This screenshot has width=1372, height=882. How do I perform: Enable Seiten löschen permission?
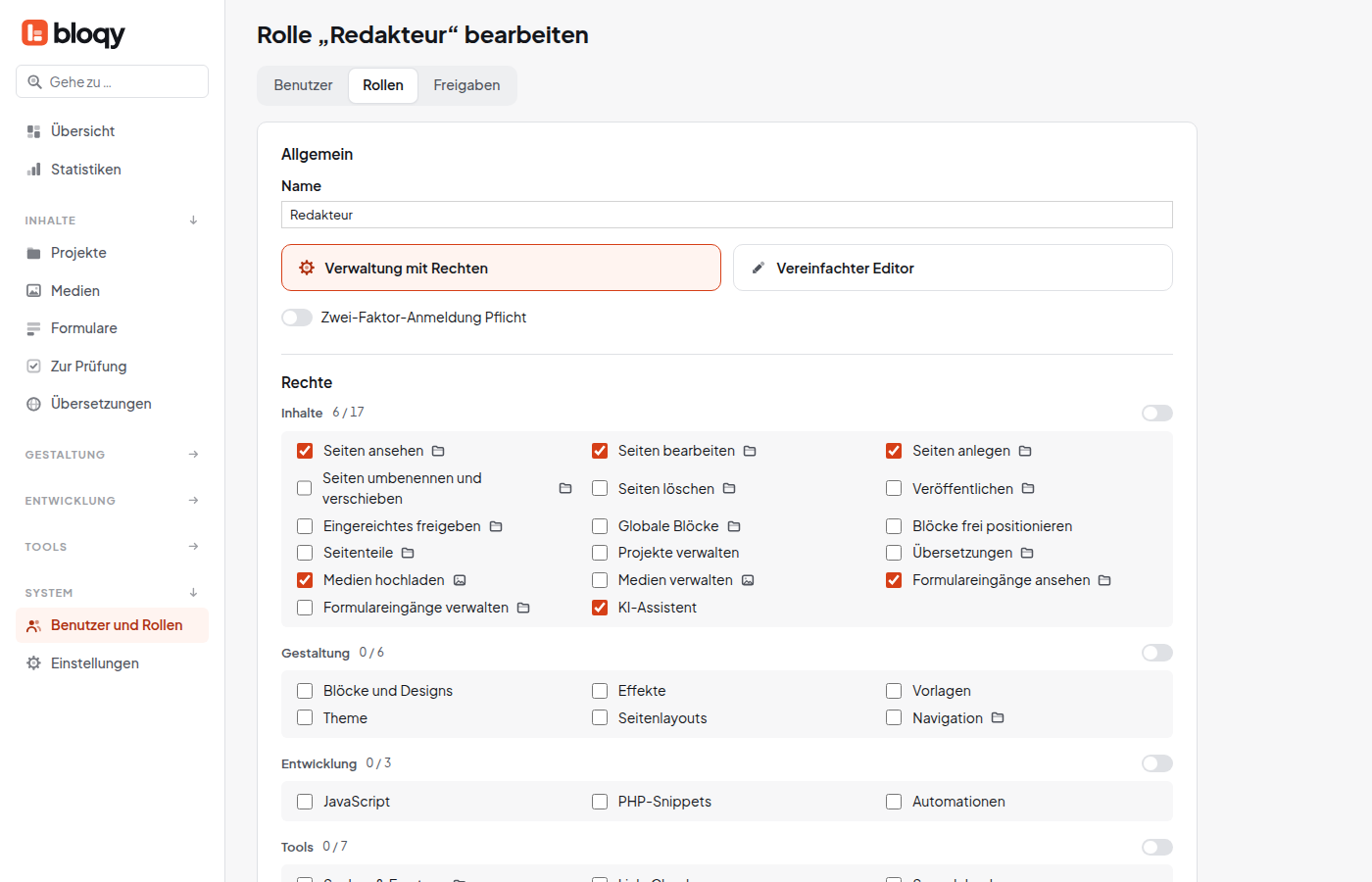click(600, 488)
